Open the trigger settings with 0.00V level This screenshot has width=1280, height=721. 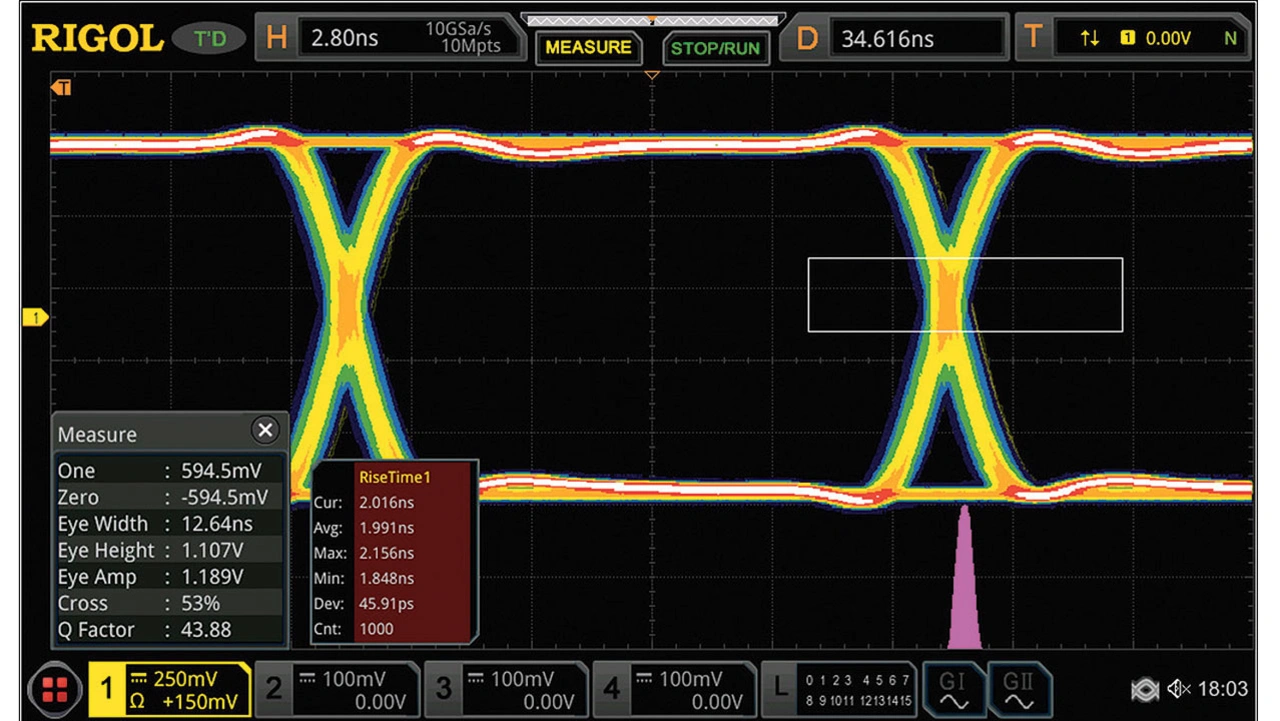[1135, 39]
